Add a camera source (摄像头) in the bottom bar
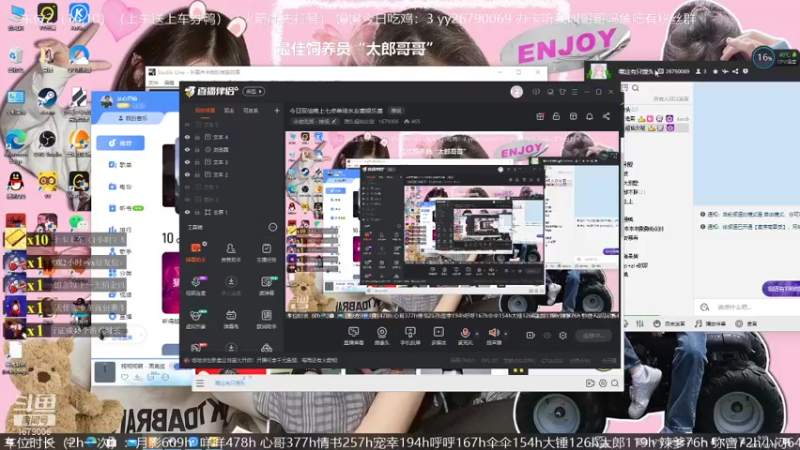 382,336
